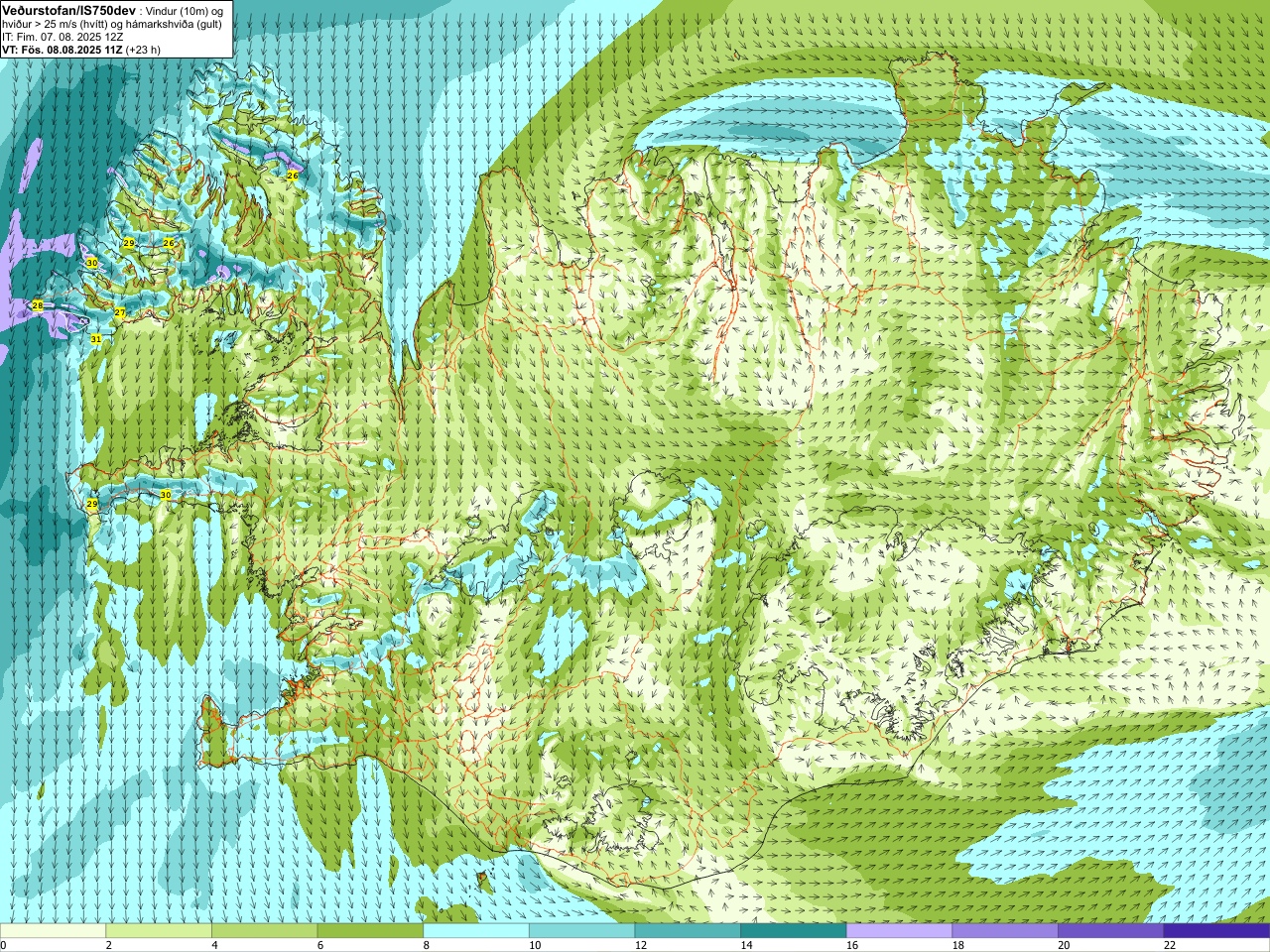Click the legend scale label '2'

pos(109,945)
